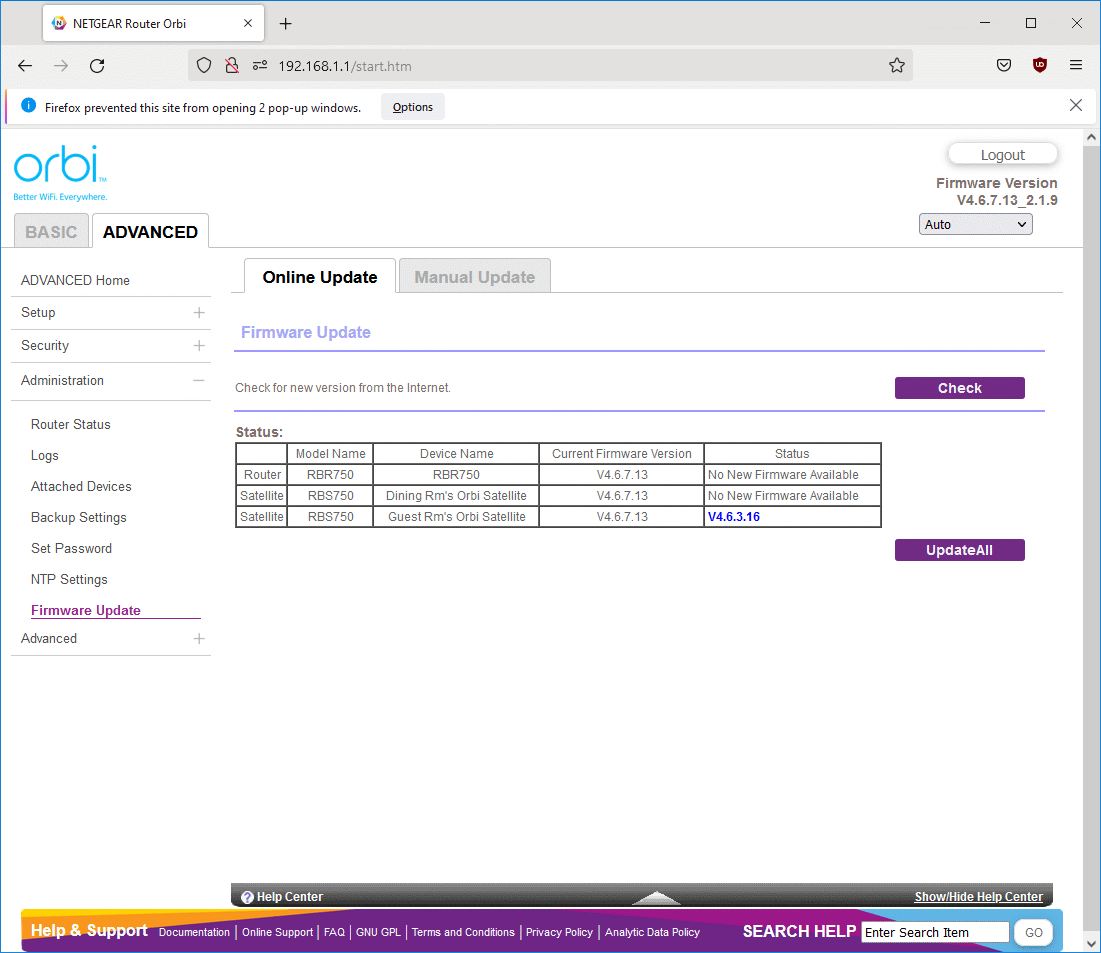Open Firefox hamburger application menu
The height and width of the screenshot is (953, 1101).
(1076, 66)
